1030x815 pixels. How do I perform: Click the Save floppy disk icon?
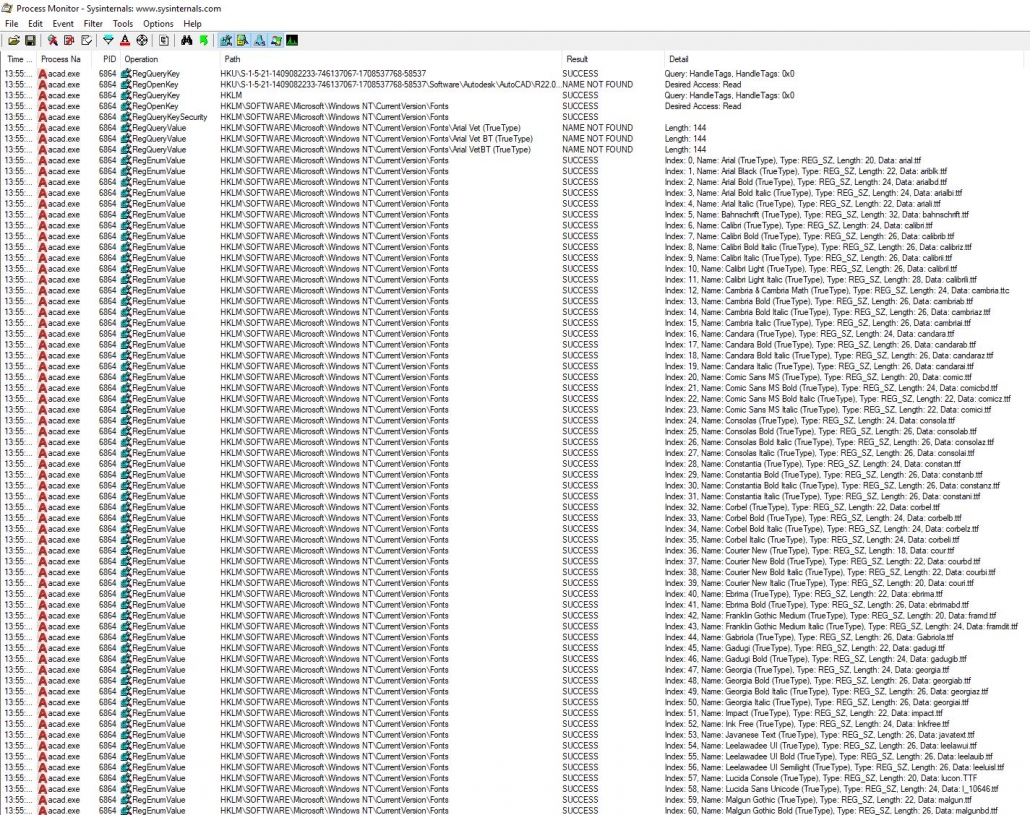coord(30,41)
